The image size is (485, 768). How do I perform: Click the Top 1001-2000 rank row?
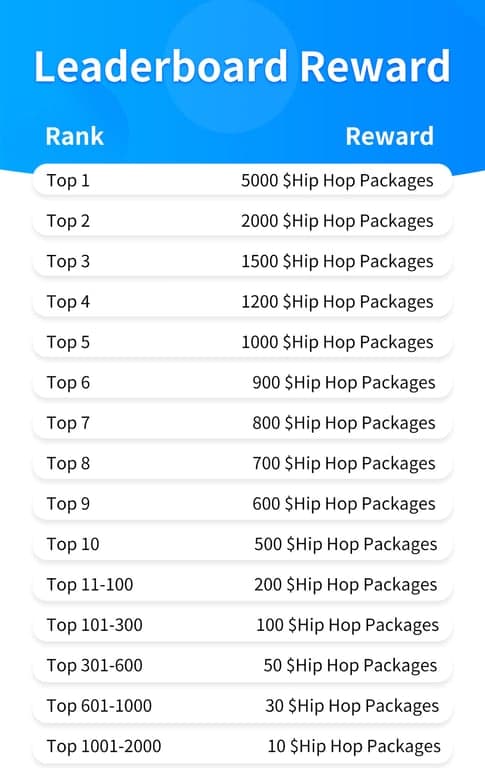[x=242, y=746]
